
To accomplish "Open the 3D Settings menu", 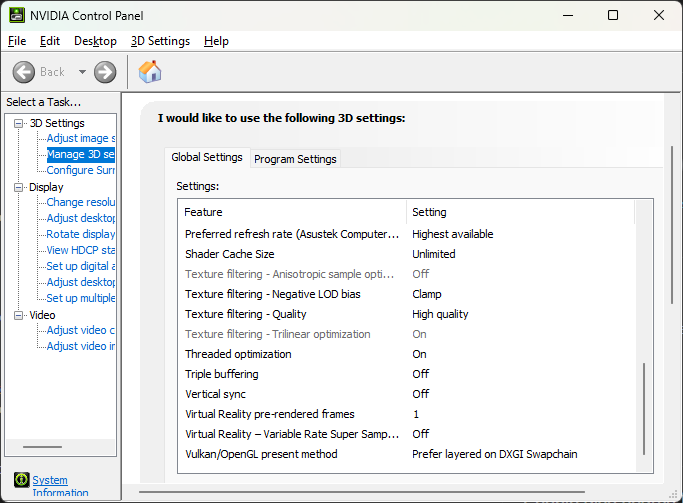I will [x=160, y=41].
